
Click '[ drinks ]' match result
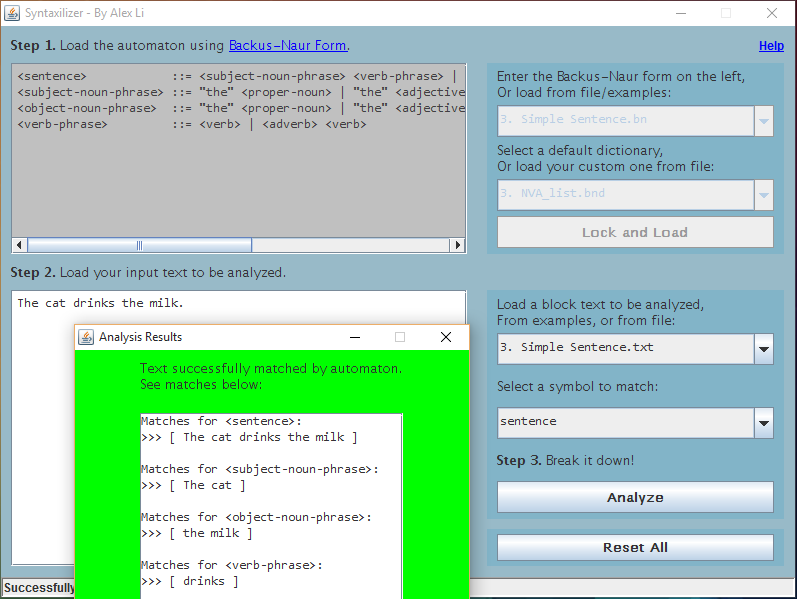click(x=204, y=581)
